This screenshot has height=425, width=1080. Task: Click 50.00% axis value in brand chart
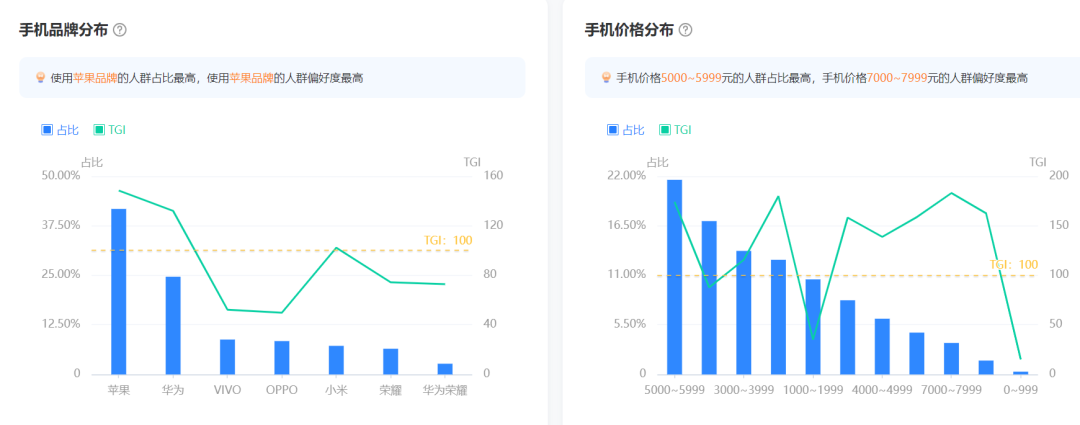61,176
